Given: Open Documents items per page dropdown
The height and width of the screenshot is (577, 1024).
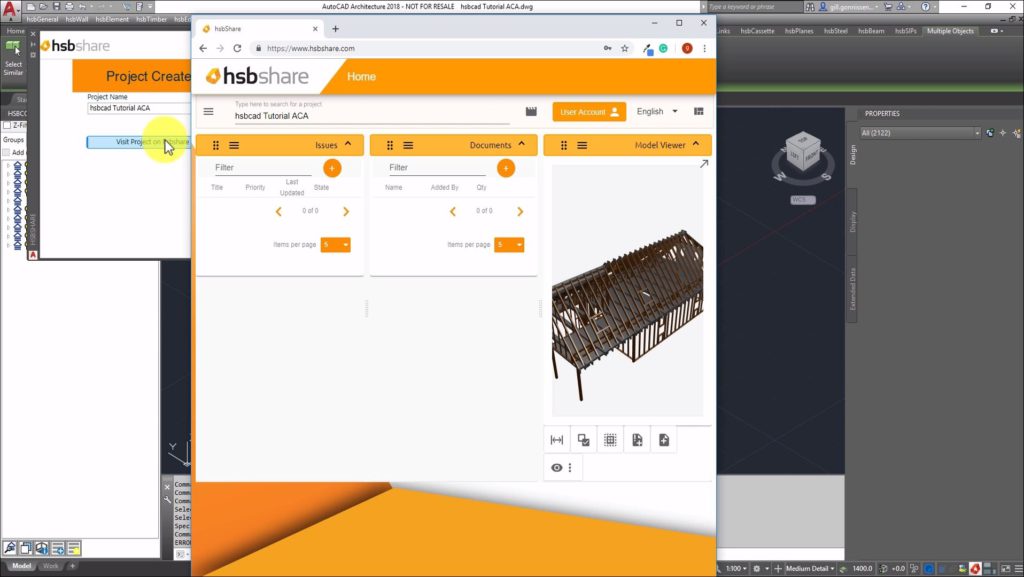Looking at the screenshot, I should pos(509,245).
